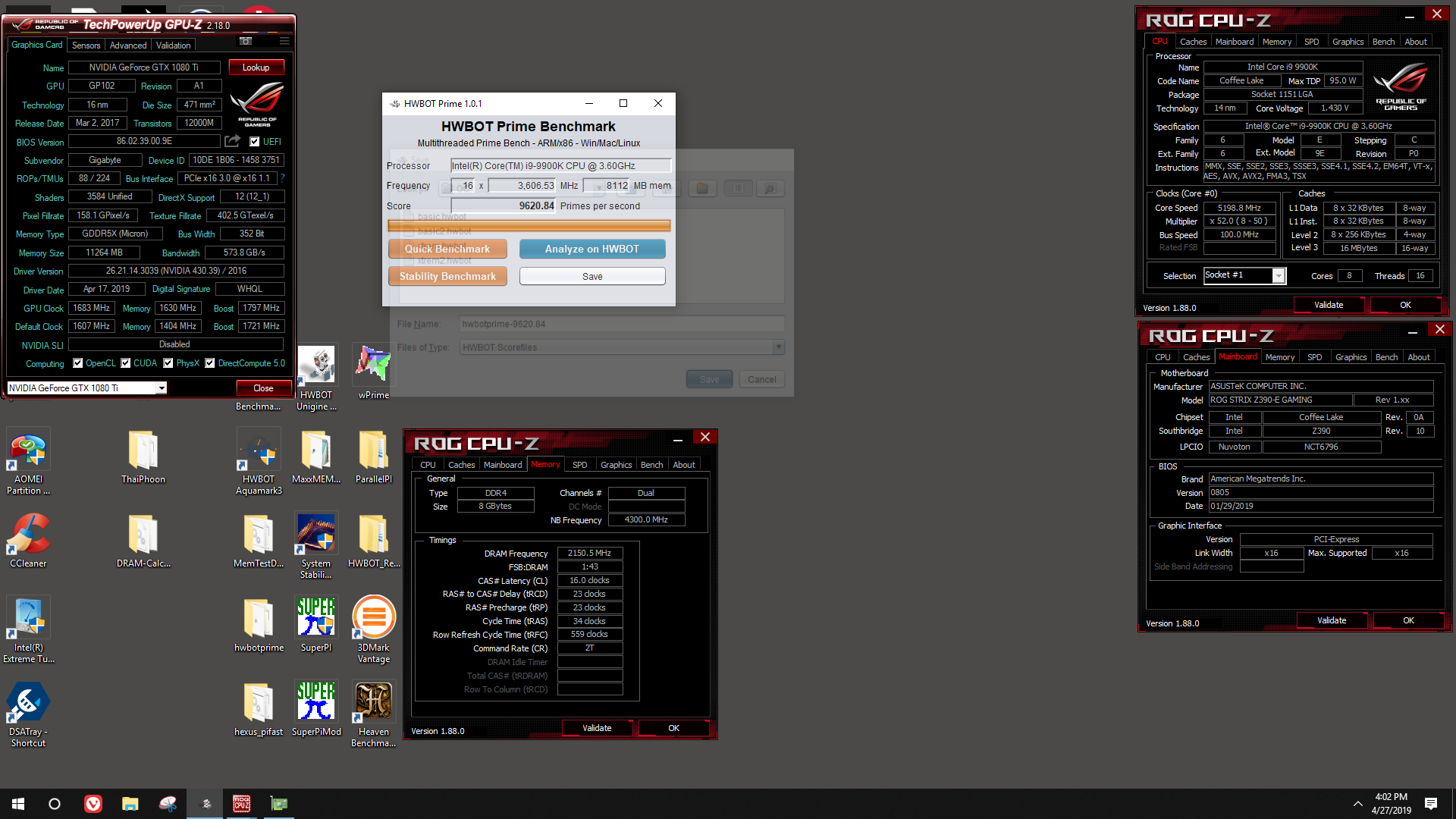Click Validate in top CPU-Z window
Screen dimensions: 1456x819
(x=1329, y=305)
